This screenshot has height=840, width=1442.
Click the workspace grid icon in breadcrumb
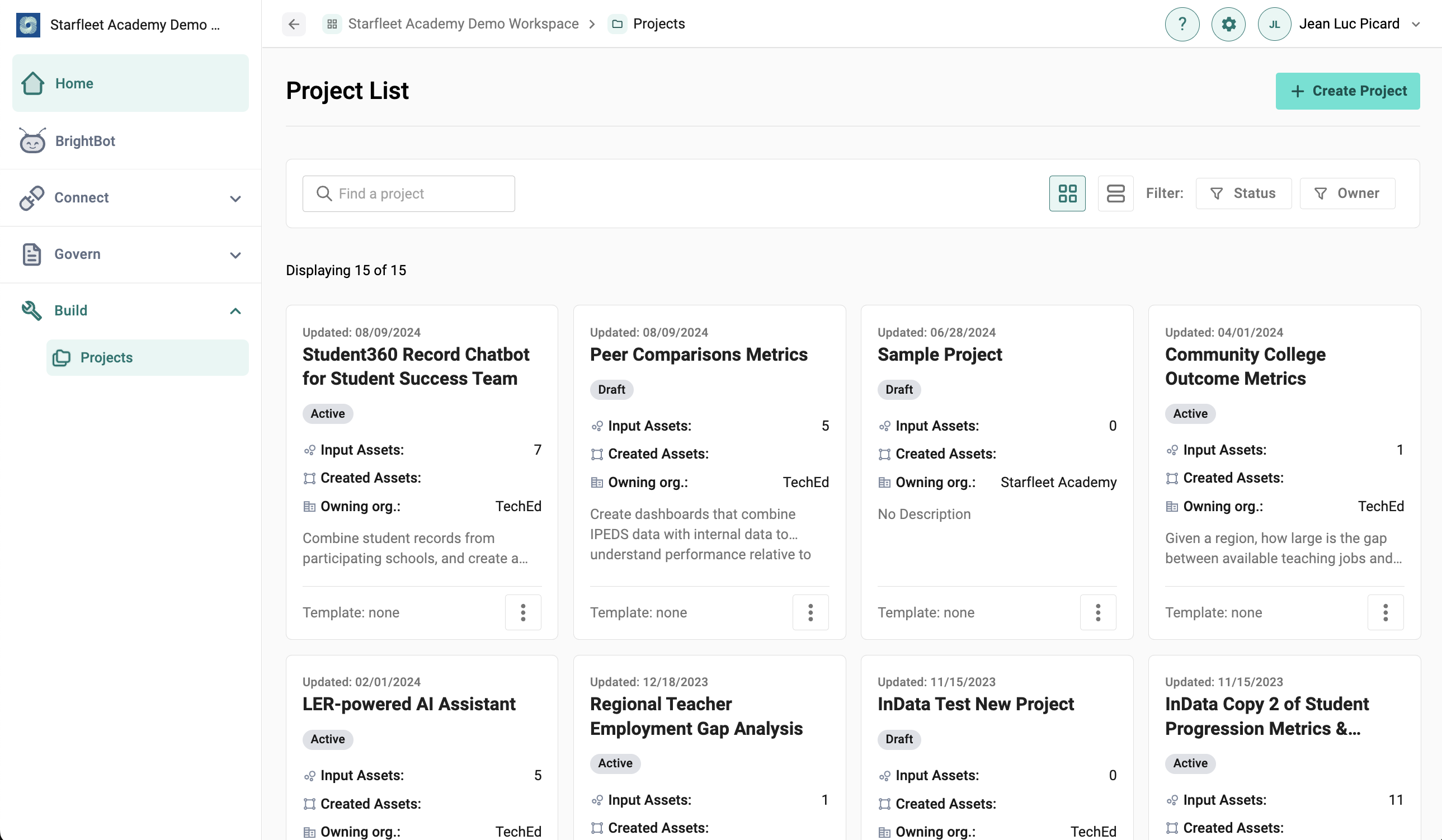[x=332, y=24]
